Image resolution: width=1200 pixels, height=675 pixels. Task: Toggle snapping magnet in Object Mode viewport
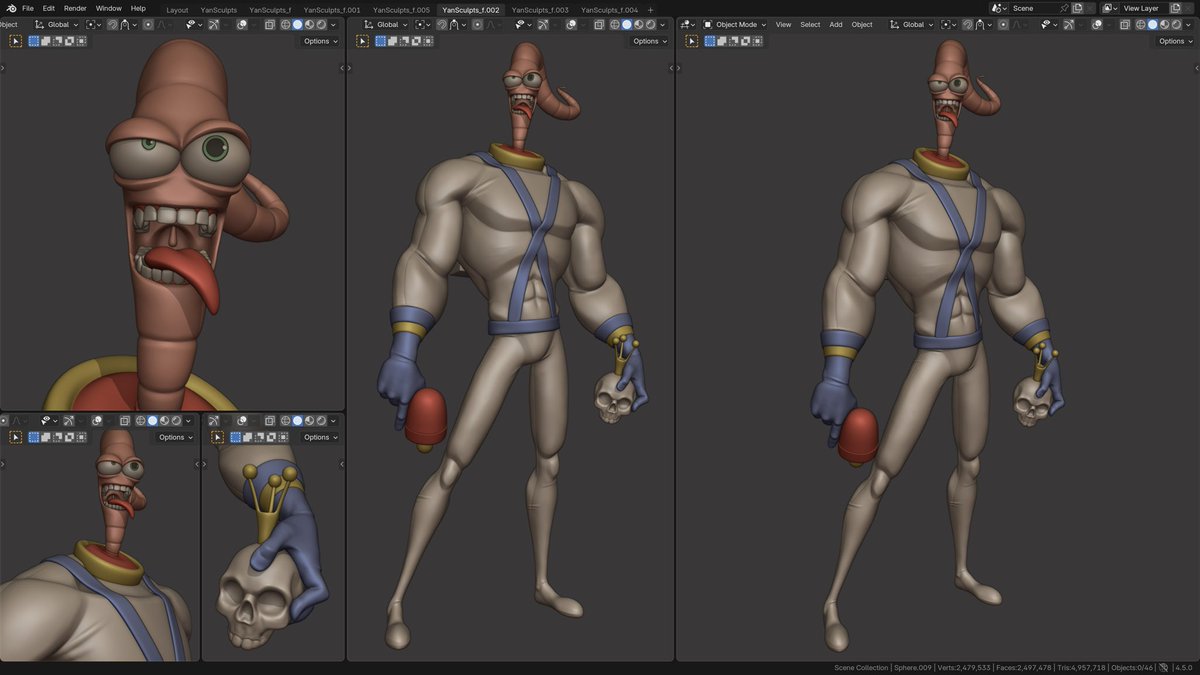[x=967, y=24]
